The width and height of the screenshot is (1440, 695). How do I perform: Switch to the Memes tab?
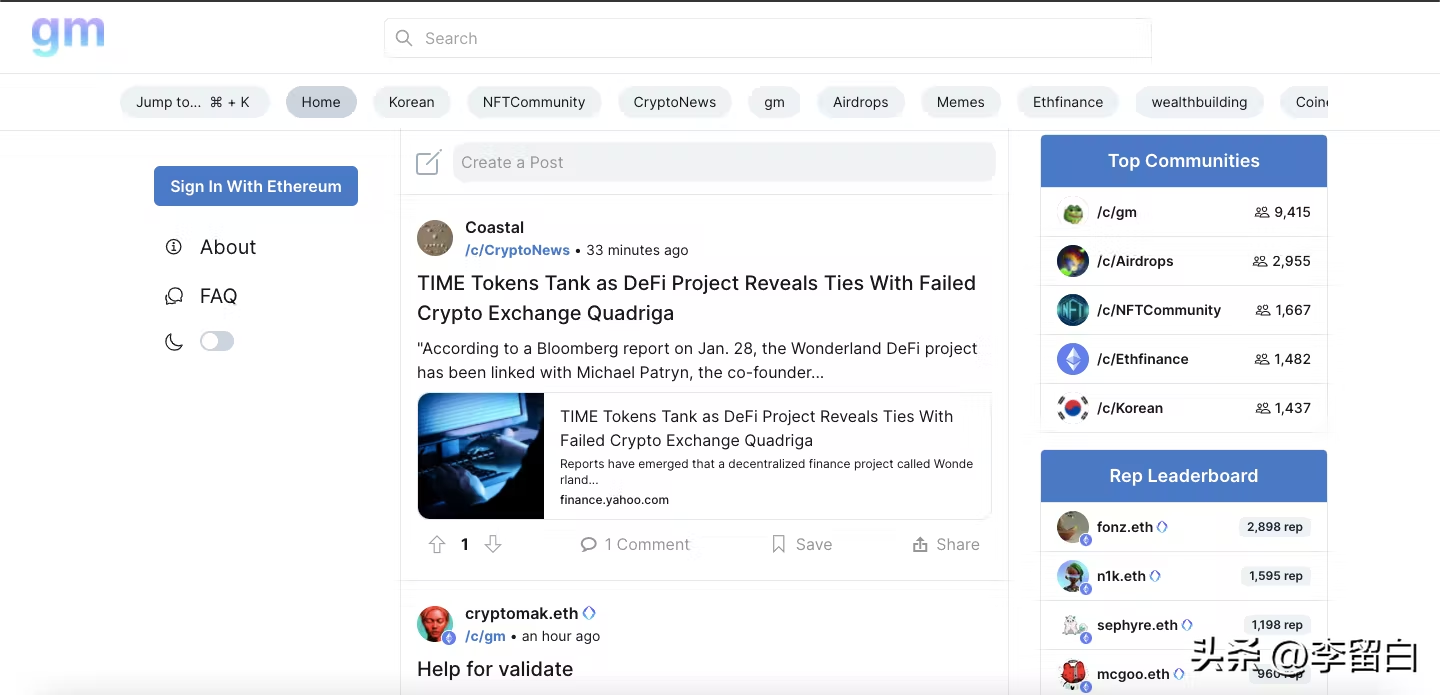(x=961, y=102)
